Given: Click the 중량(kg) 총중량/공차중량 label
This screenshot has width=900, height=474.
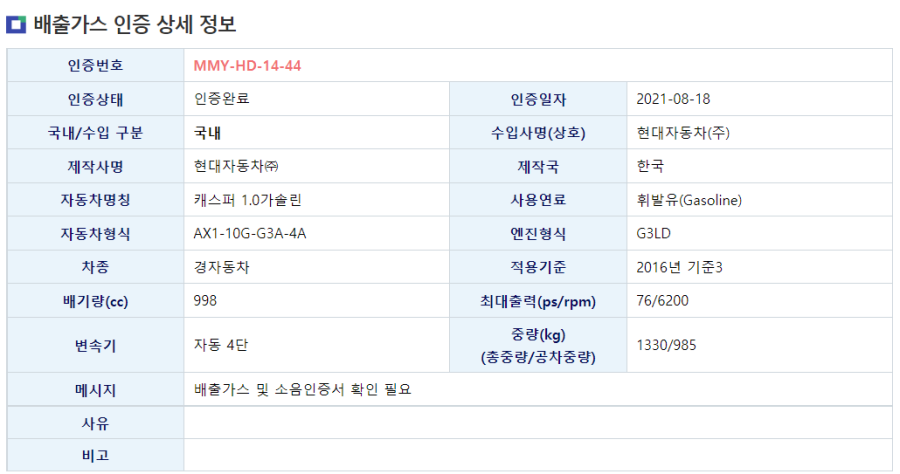Looking at the screenshot, I should [x=538, y=345].
